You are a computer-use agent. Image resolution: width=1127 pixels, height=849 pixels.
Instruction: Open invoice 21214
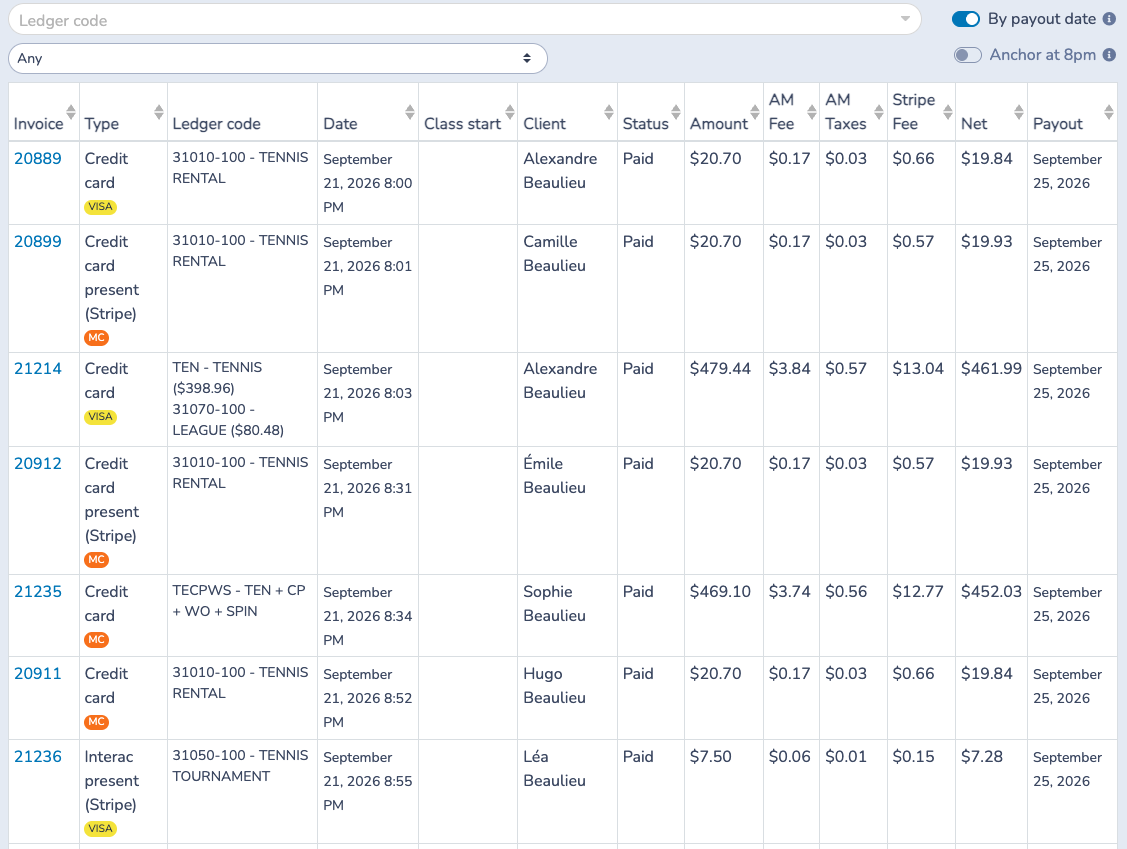coord(37,369)
